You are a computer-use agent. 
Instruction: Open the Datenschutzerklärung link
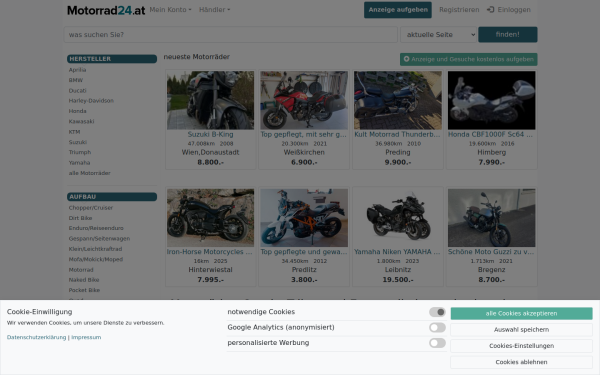(x=36, y=337)
